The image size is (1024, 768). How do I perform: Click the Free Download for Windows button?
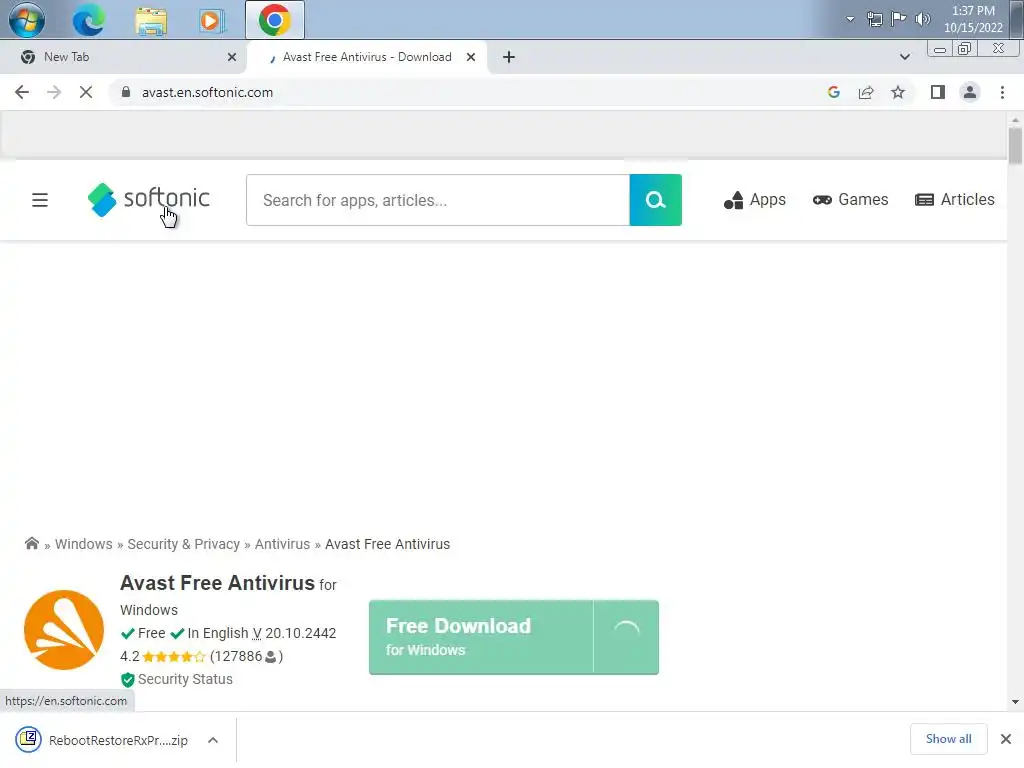(x=481, y=637)
